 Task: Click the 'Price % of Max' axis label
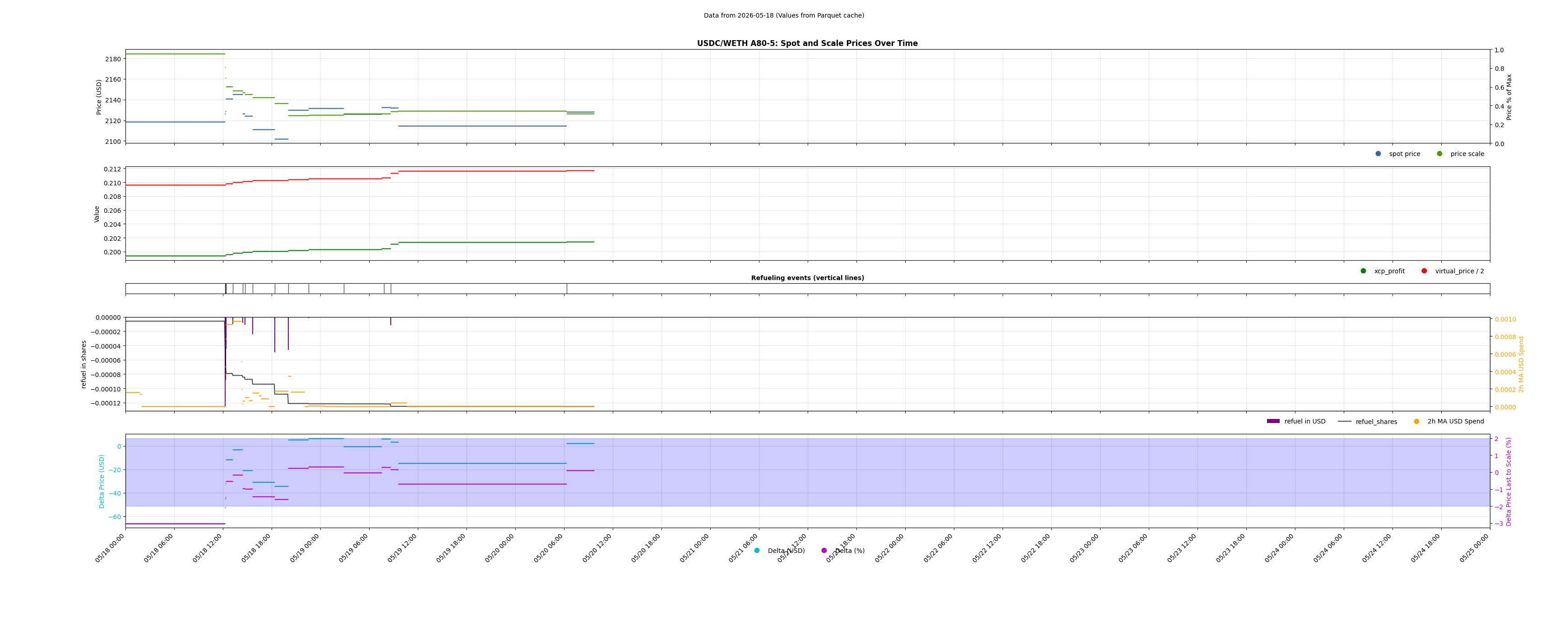(1509, 97)
